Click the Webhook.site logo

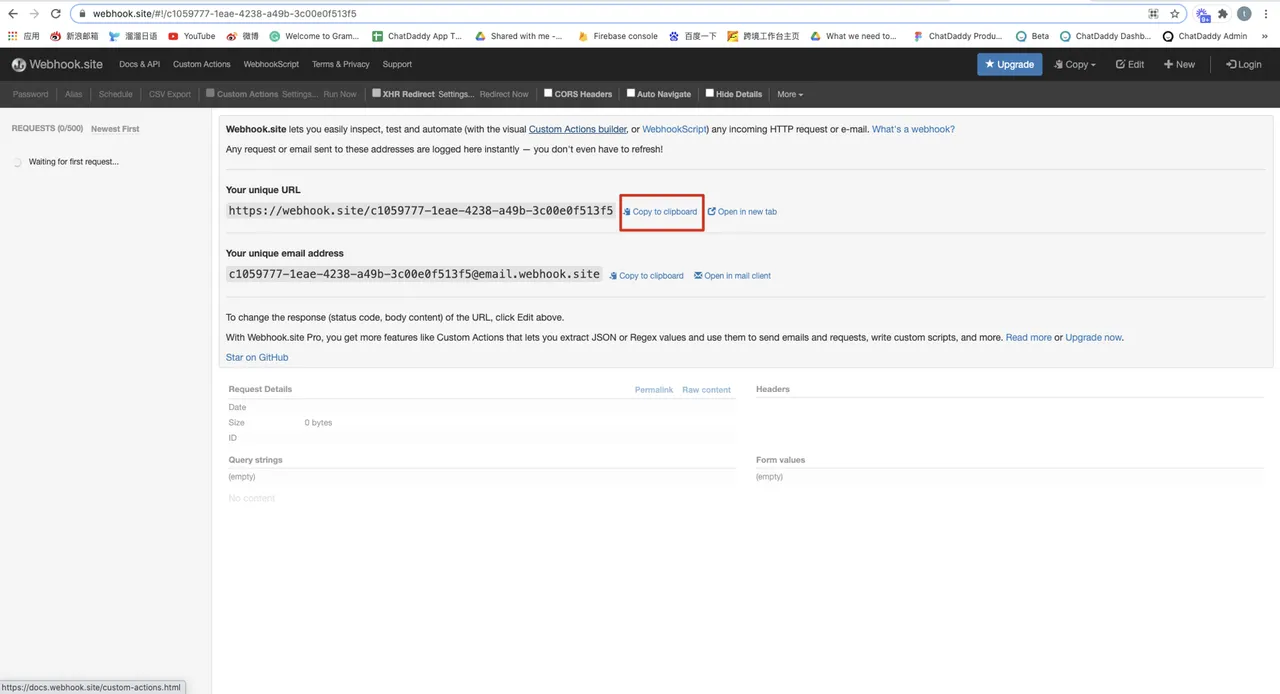57,64
